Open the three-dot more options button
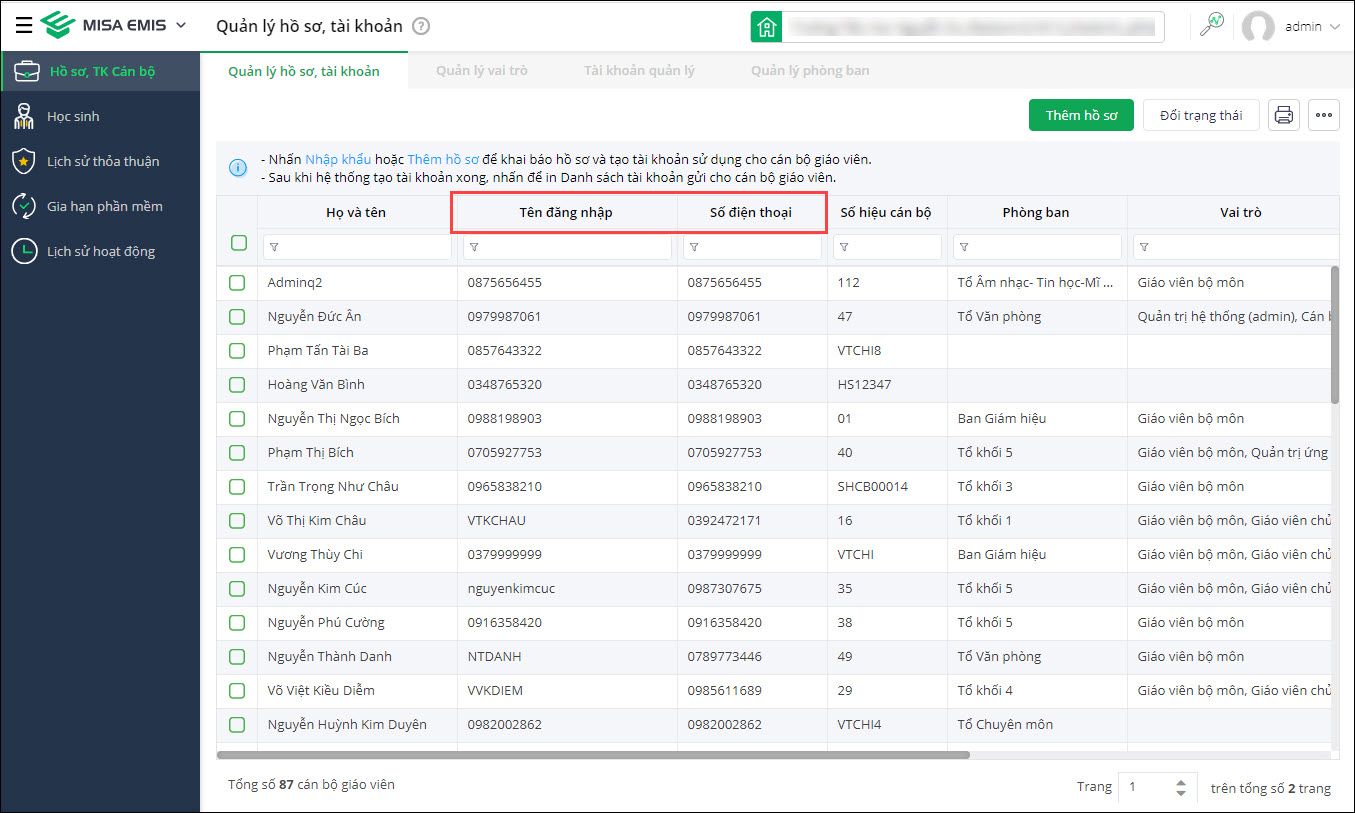Screen dimensions: 1355x813 (x=1324, y=116)
